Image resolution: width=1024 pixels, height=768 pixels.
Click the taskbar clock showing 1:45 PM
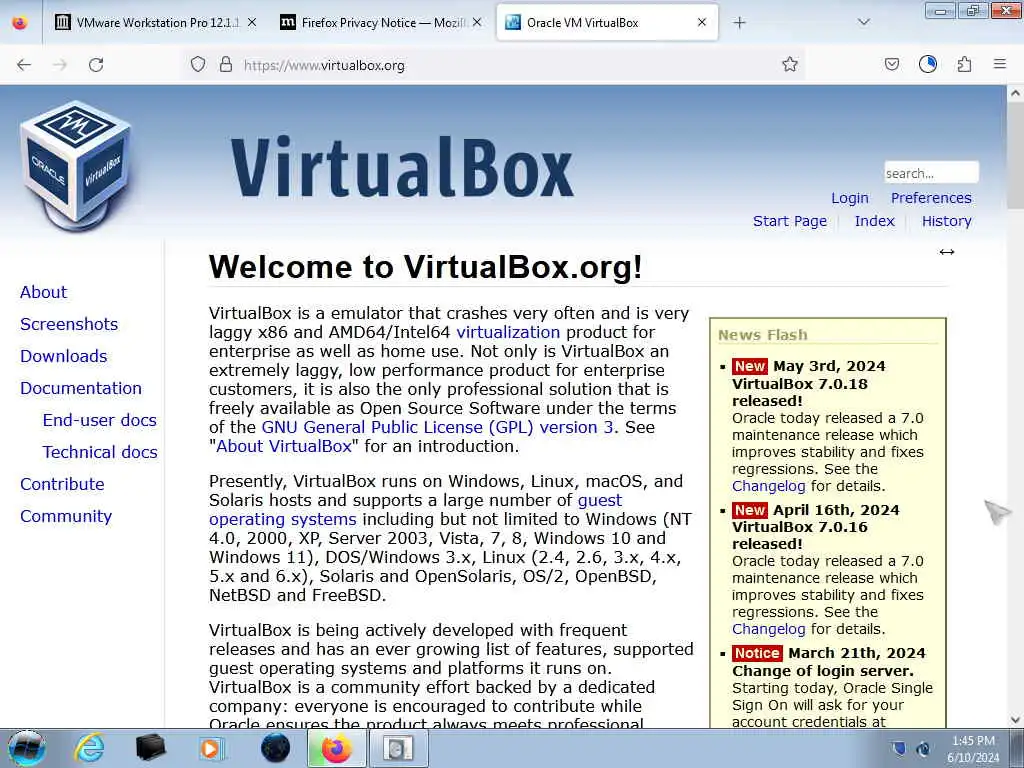pyautogui.click(x=973, y=749)
